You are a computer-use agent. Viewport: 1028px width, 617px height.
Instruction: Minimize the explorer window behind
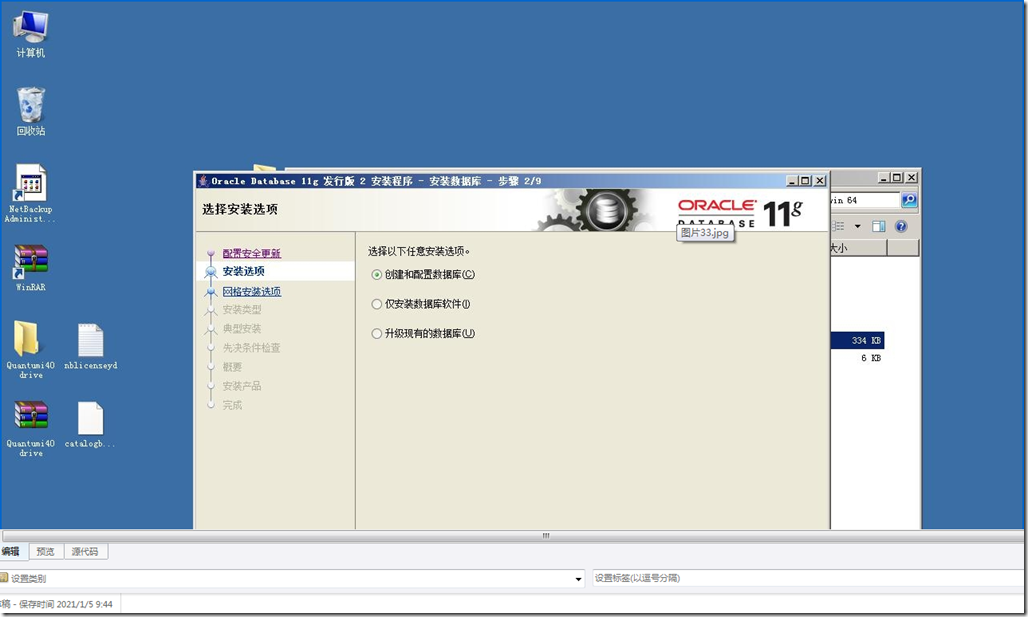coord(884,178)
